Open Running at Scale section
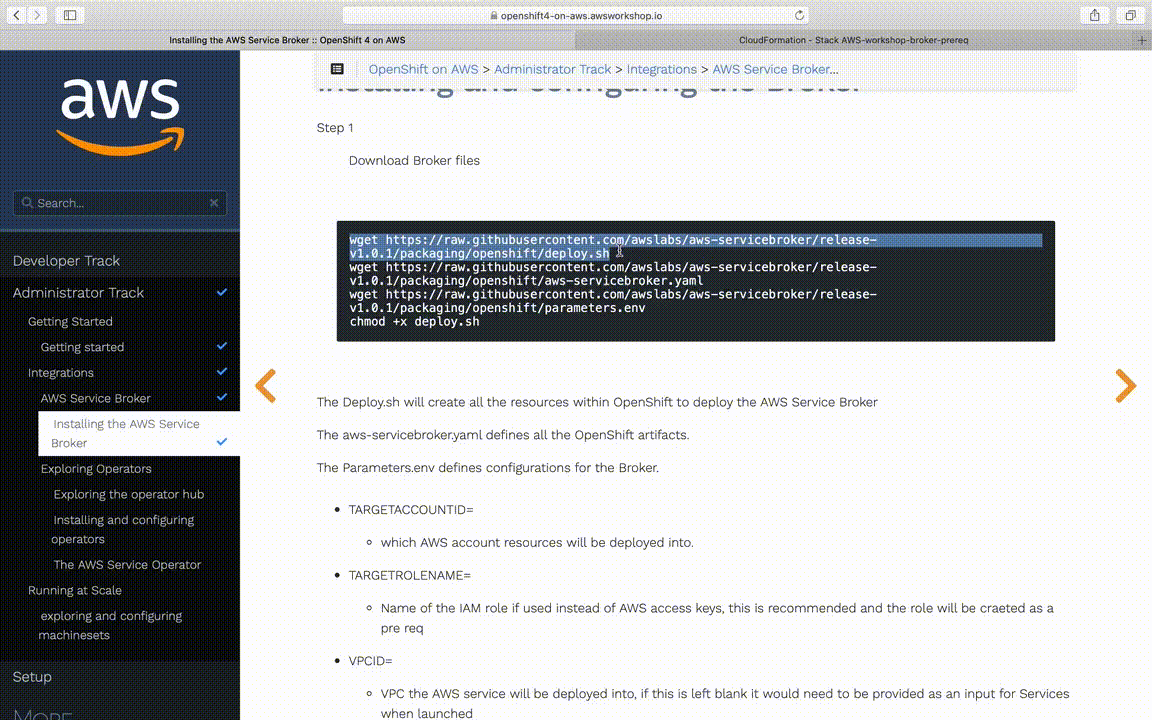The width and height of the screenshot is (1152, 720). point(74,591)
